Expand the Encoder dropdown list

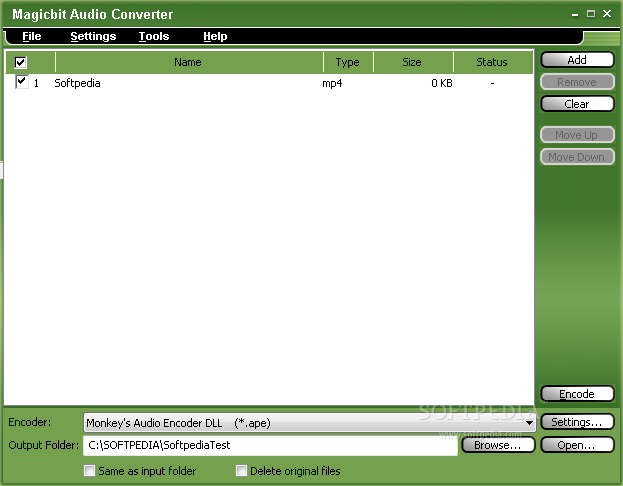[x=529, y=423]
